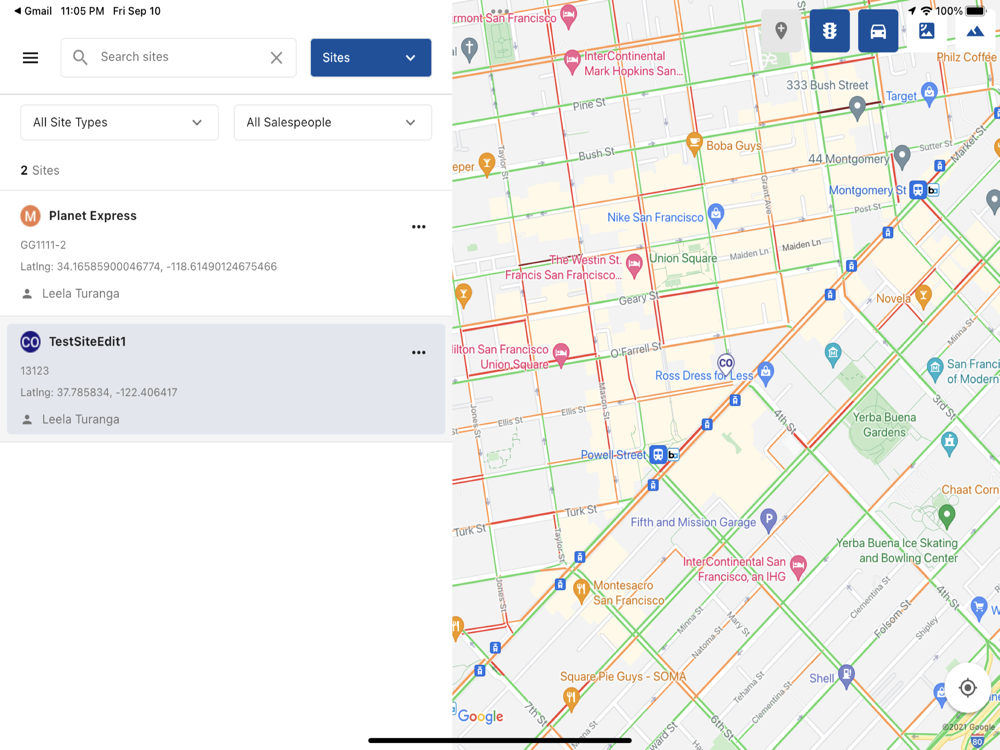Toggle the traffic light layer
Viewport: 1000px width, 750px height.
point(829,31)
